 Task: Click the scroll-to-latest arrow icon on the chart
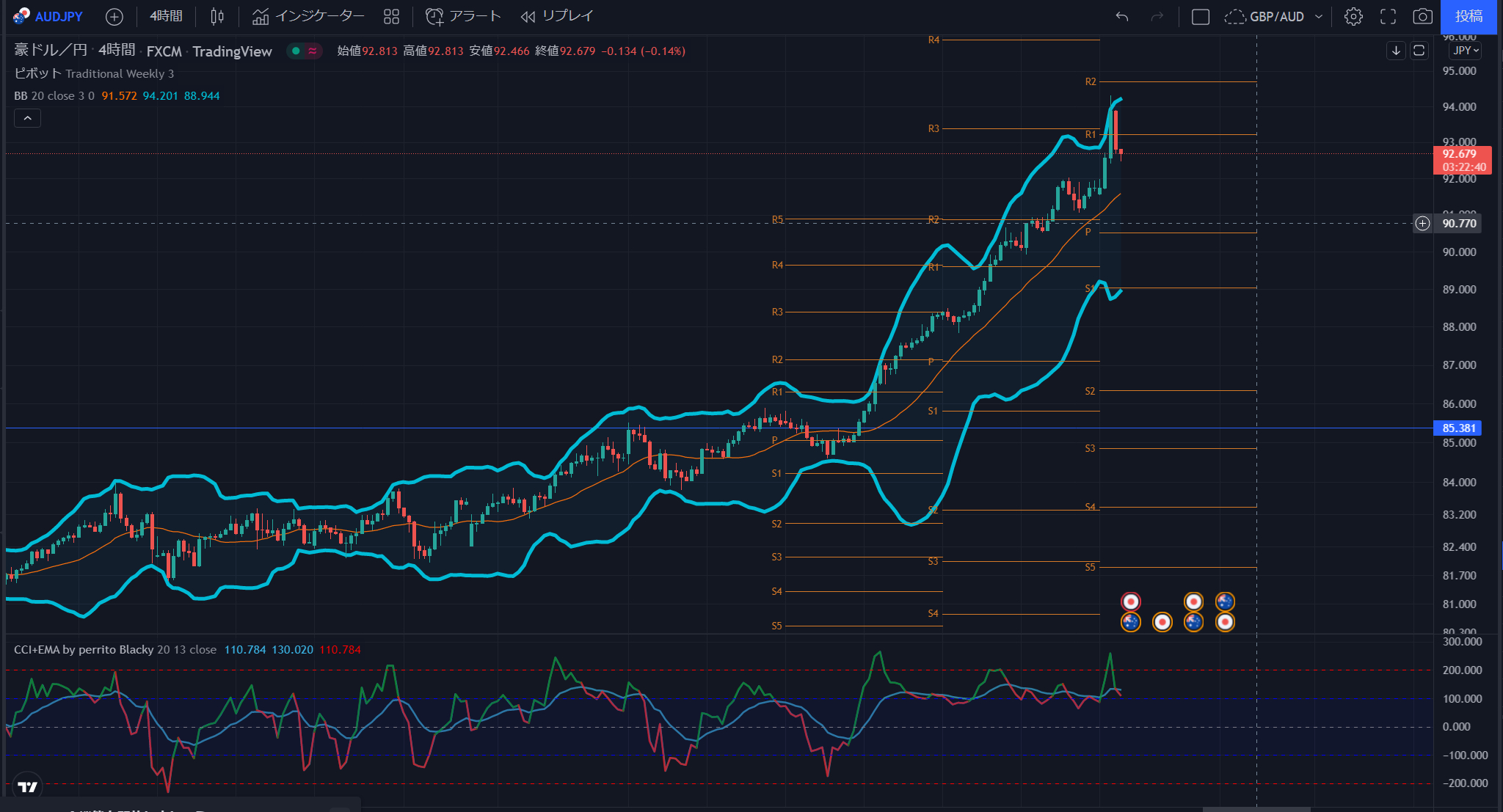coord(1396,51)
